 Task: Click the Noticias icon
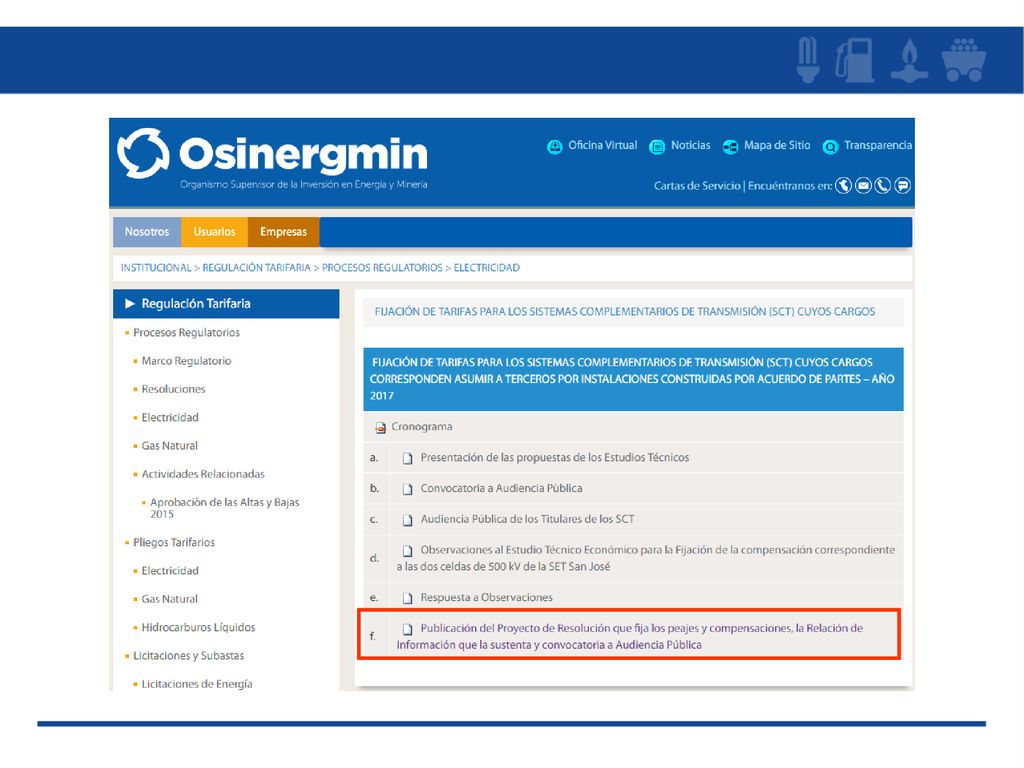[657, 147]
